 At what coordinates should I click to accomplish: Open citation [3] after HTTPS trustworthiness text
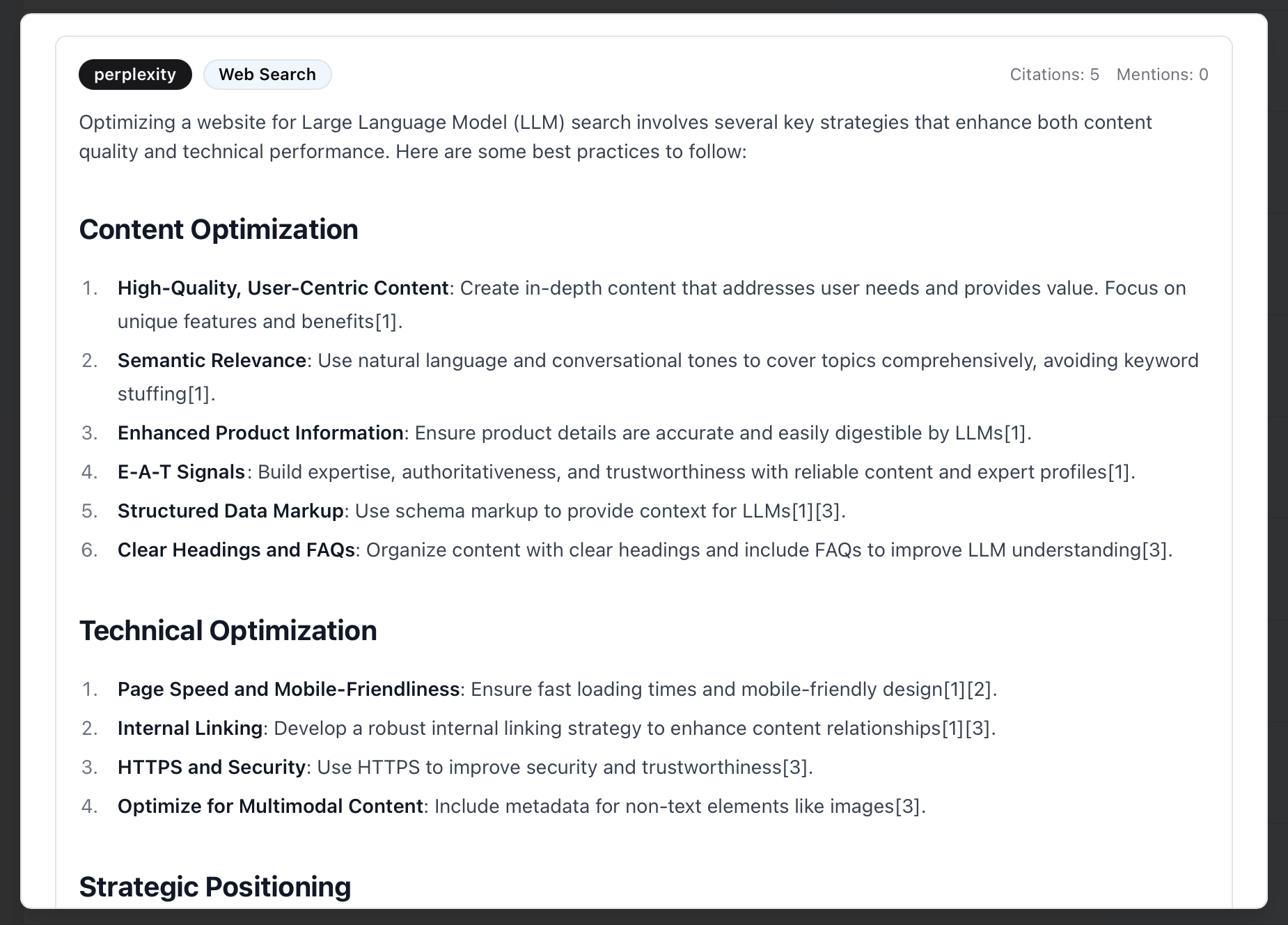[795, 767]
